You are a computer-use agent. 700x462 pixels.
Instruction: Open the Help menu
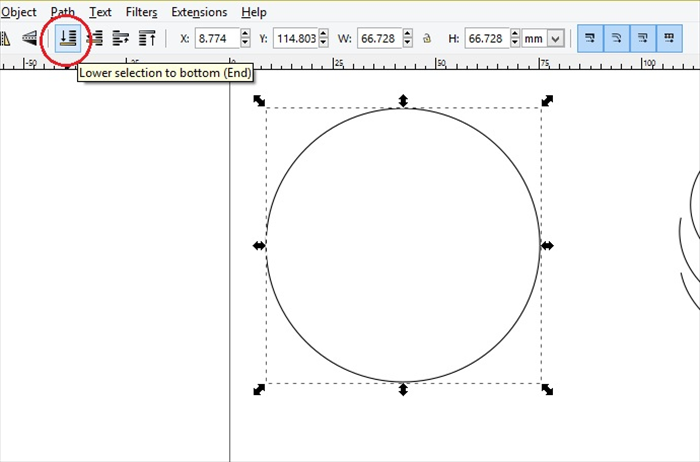click(254, 12)
